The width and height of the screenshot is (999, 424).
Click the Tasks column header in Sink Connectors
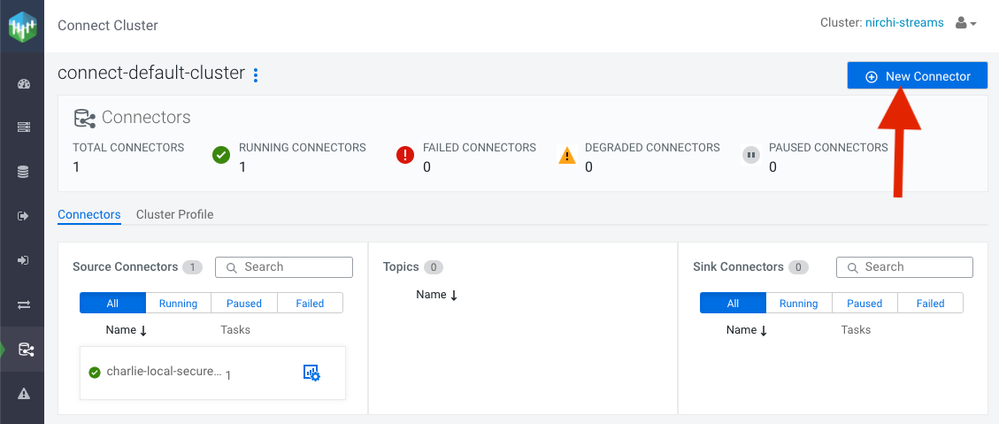pos(856,330)
